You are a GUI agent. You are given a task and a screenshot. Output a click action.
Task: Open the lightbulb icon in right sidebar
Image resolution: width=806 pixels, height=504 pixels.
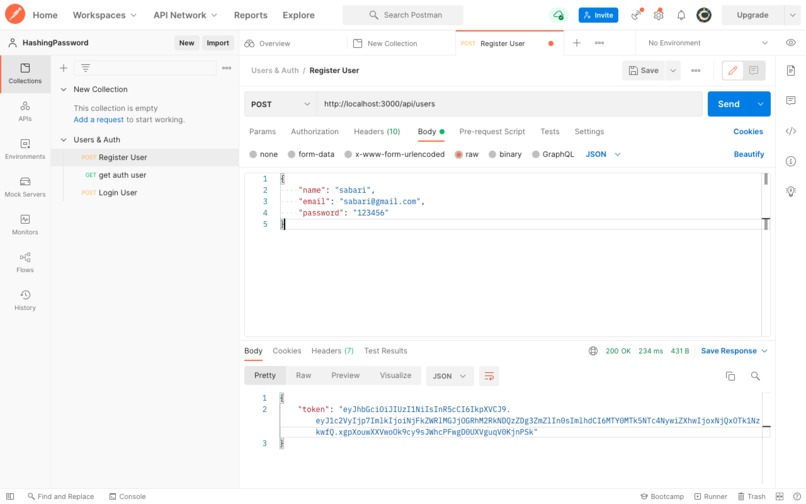pos(791,191)
